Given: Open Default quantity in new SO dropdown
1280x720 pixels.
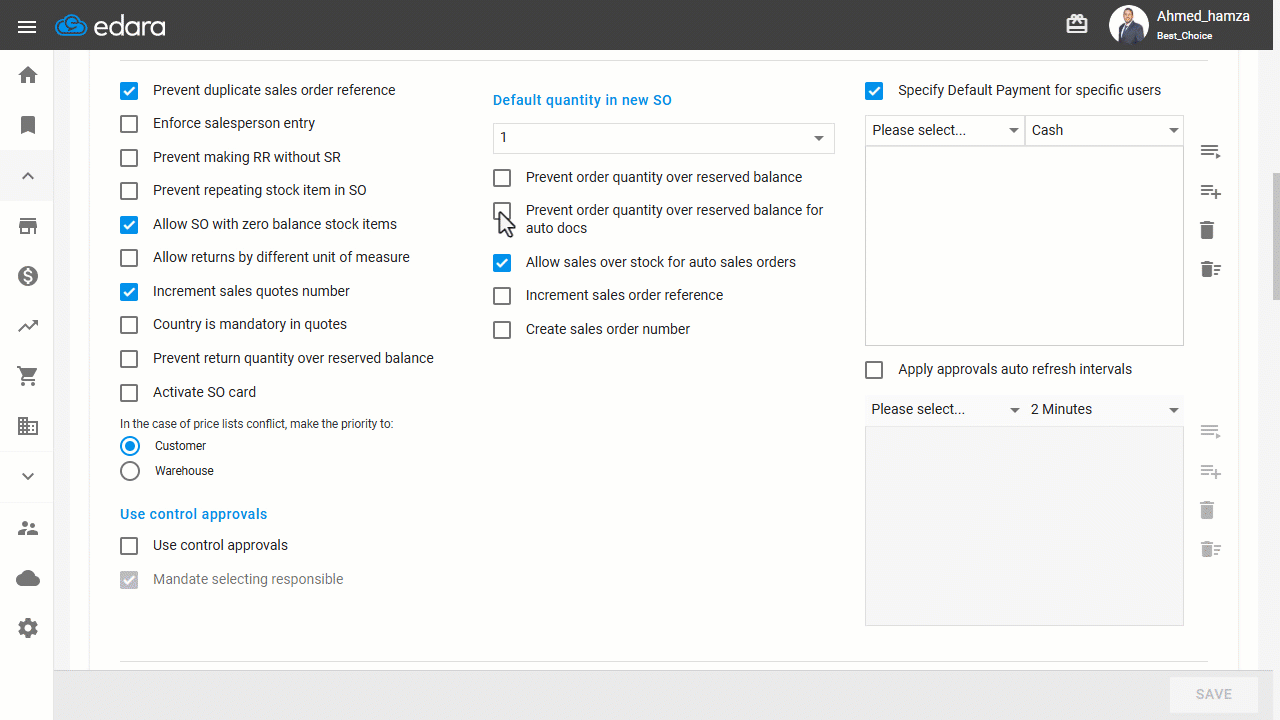Looking at the screenshot, I should point(664,138).
